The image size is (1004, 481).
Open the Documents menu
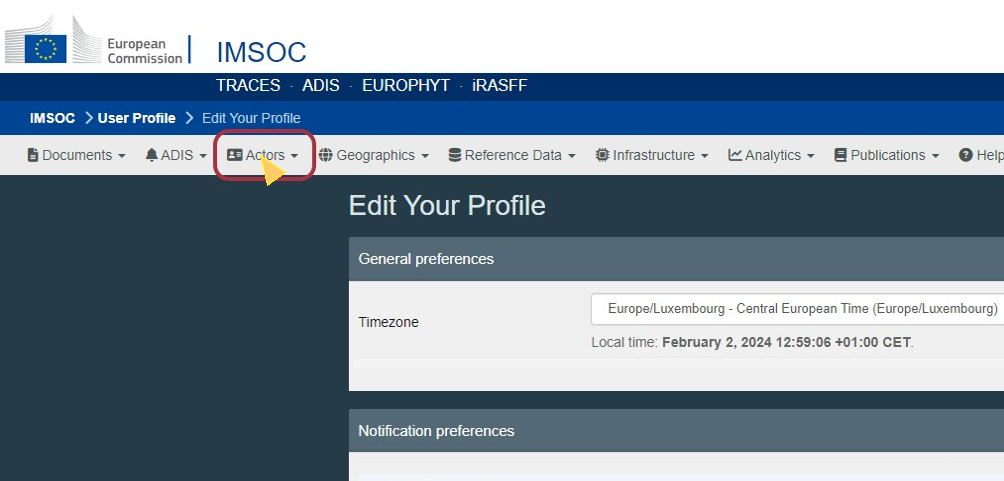(x=77, y=155)
